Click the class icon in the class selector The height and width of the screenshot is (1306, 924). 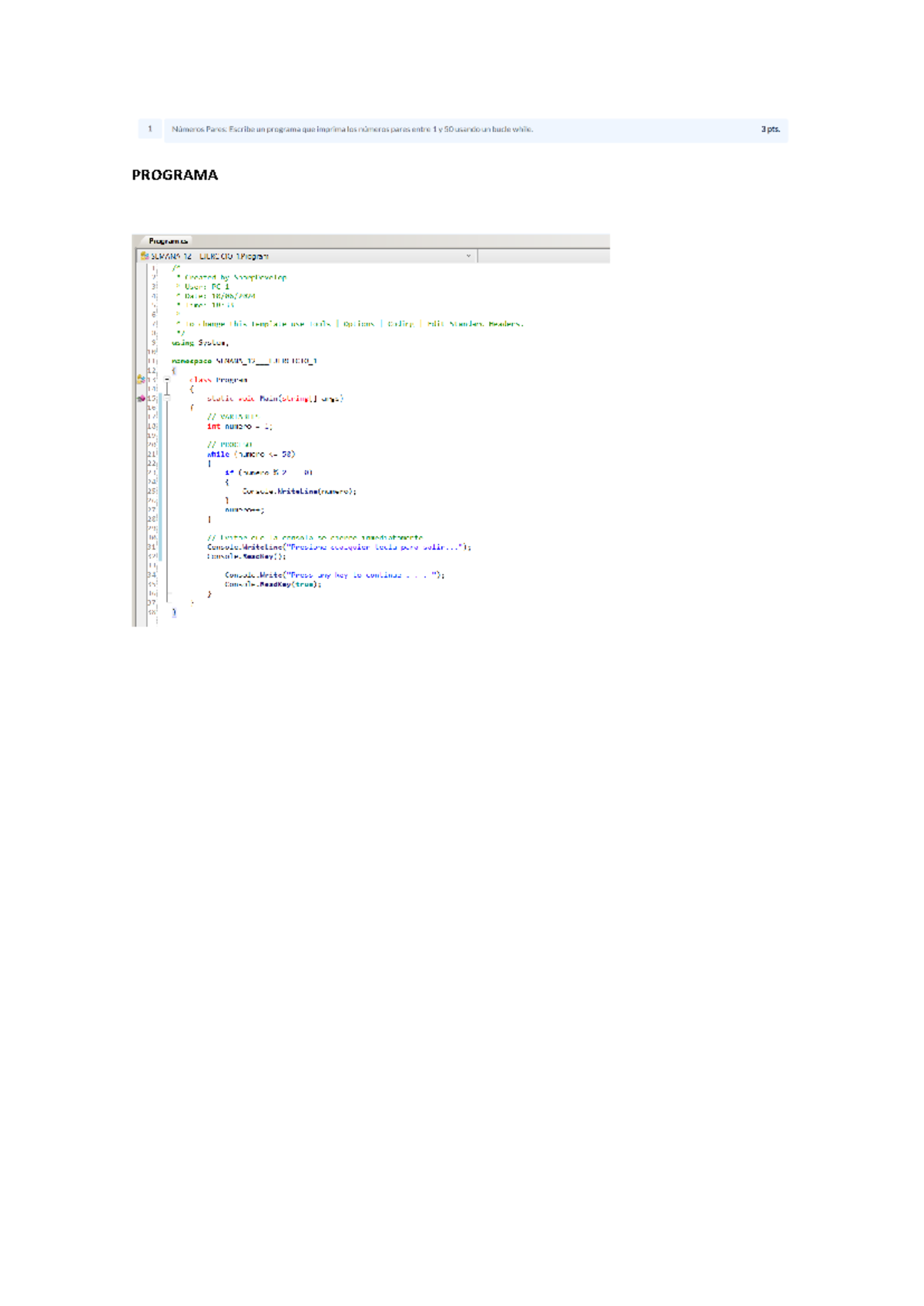coord(144,256)
